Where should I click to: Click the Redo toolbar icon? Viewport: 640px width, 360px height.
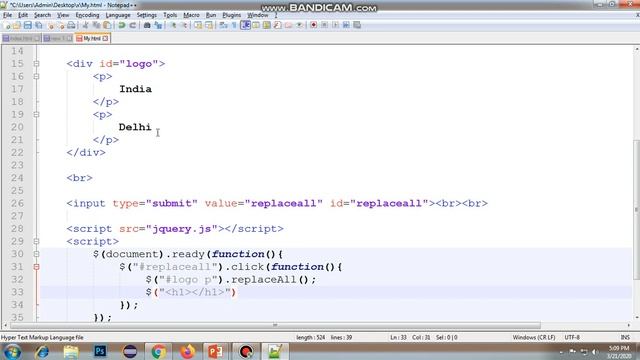coord(132,25)
